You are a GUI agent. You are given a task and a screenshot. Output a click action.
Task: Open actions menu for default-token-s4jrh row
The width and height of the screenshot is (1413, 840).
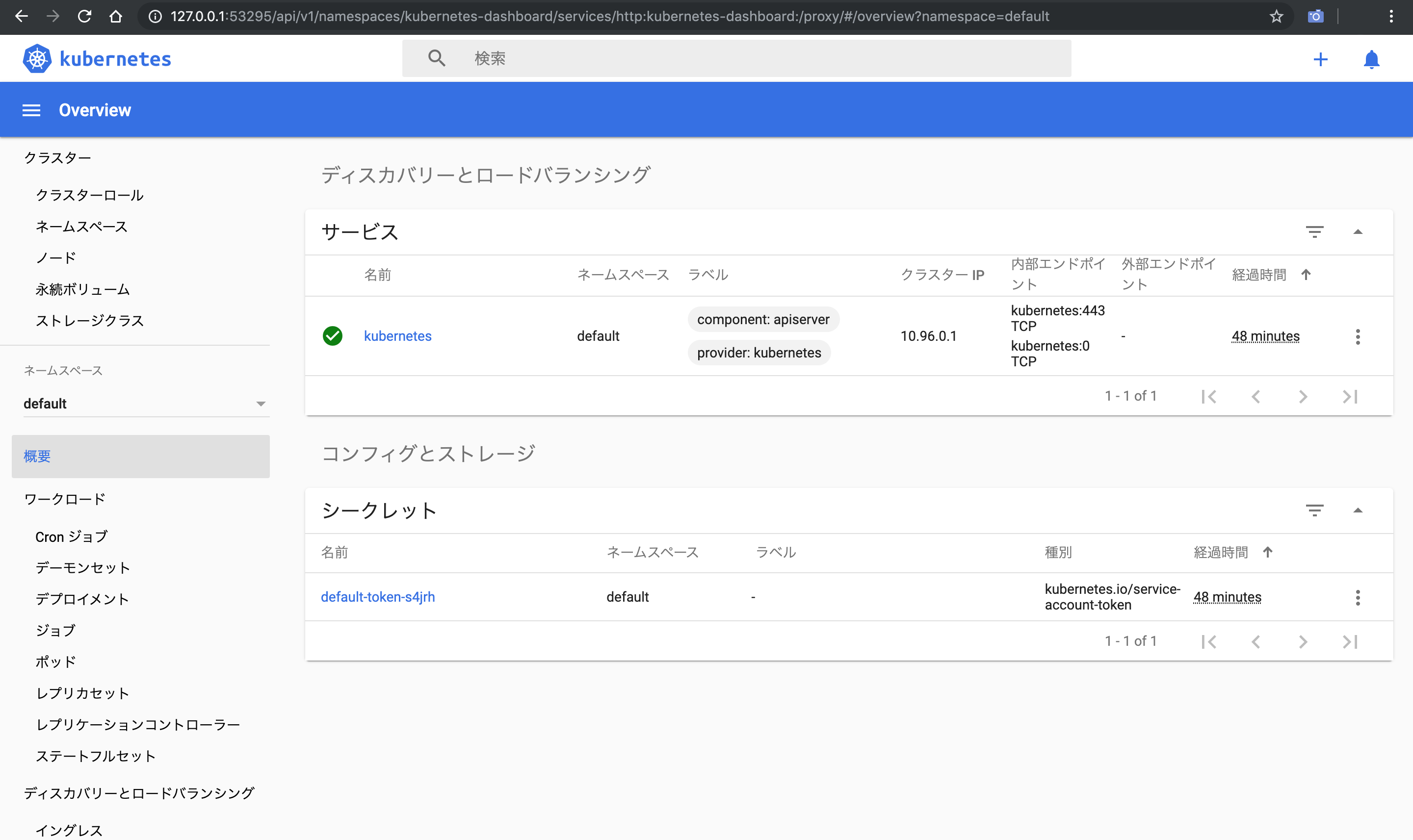pos(1358,598)
